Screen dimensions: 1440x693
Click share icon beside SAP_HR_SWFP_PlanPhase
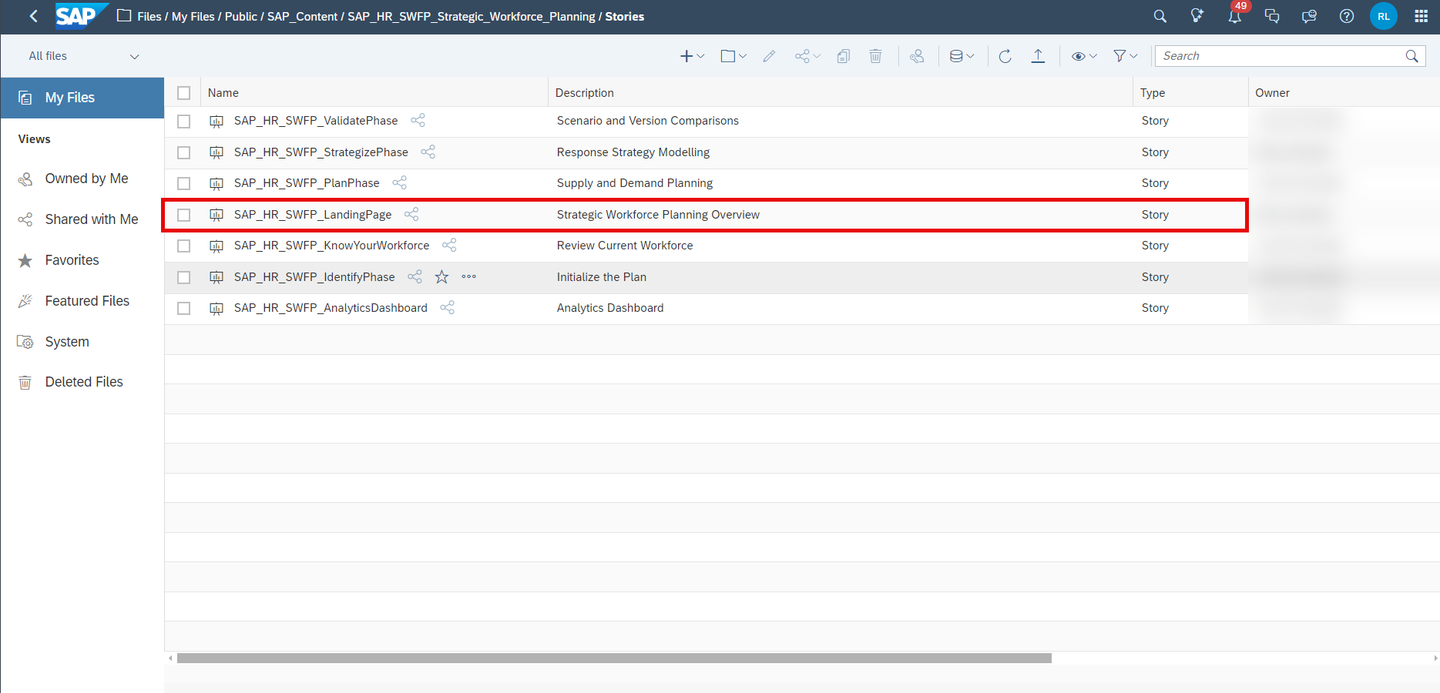(x=400, y=183)
